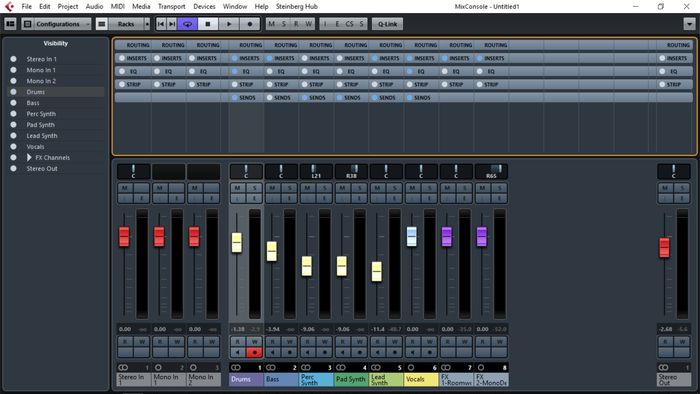Toggle all write automation with toolbar W
The image size is (700, 394).
308,24
